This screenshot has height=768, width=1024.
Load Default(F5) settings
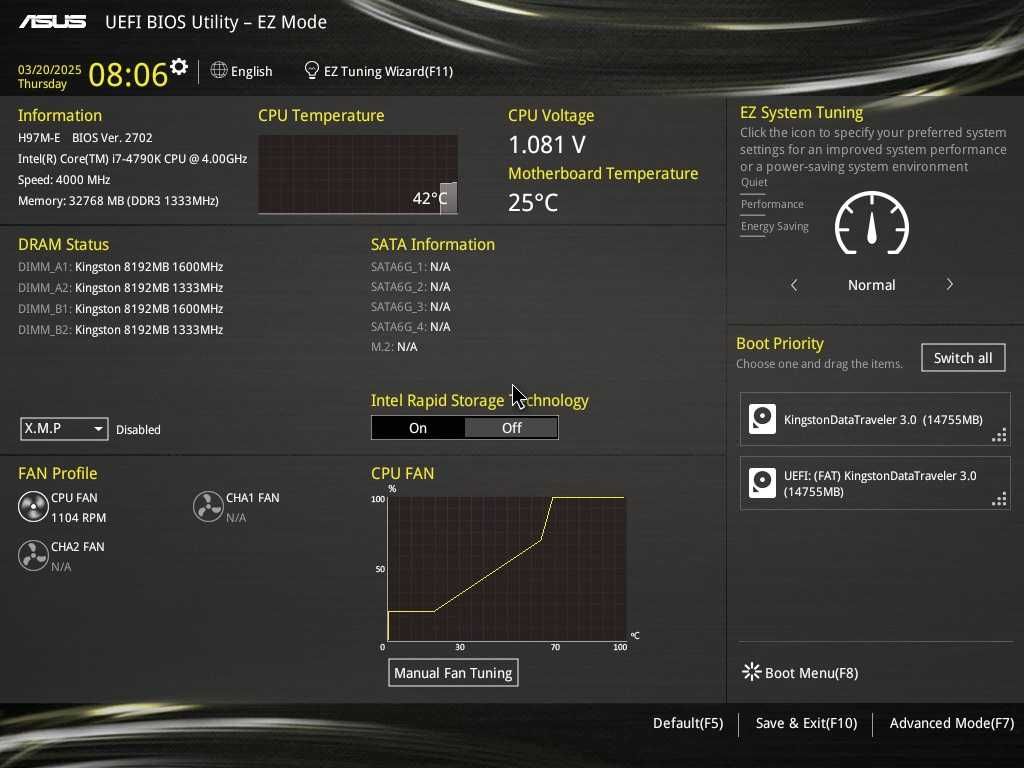click(x=688, y=724)
